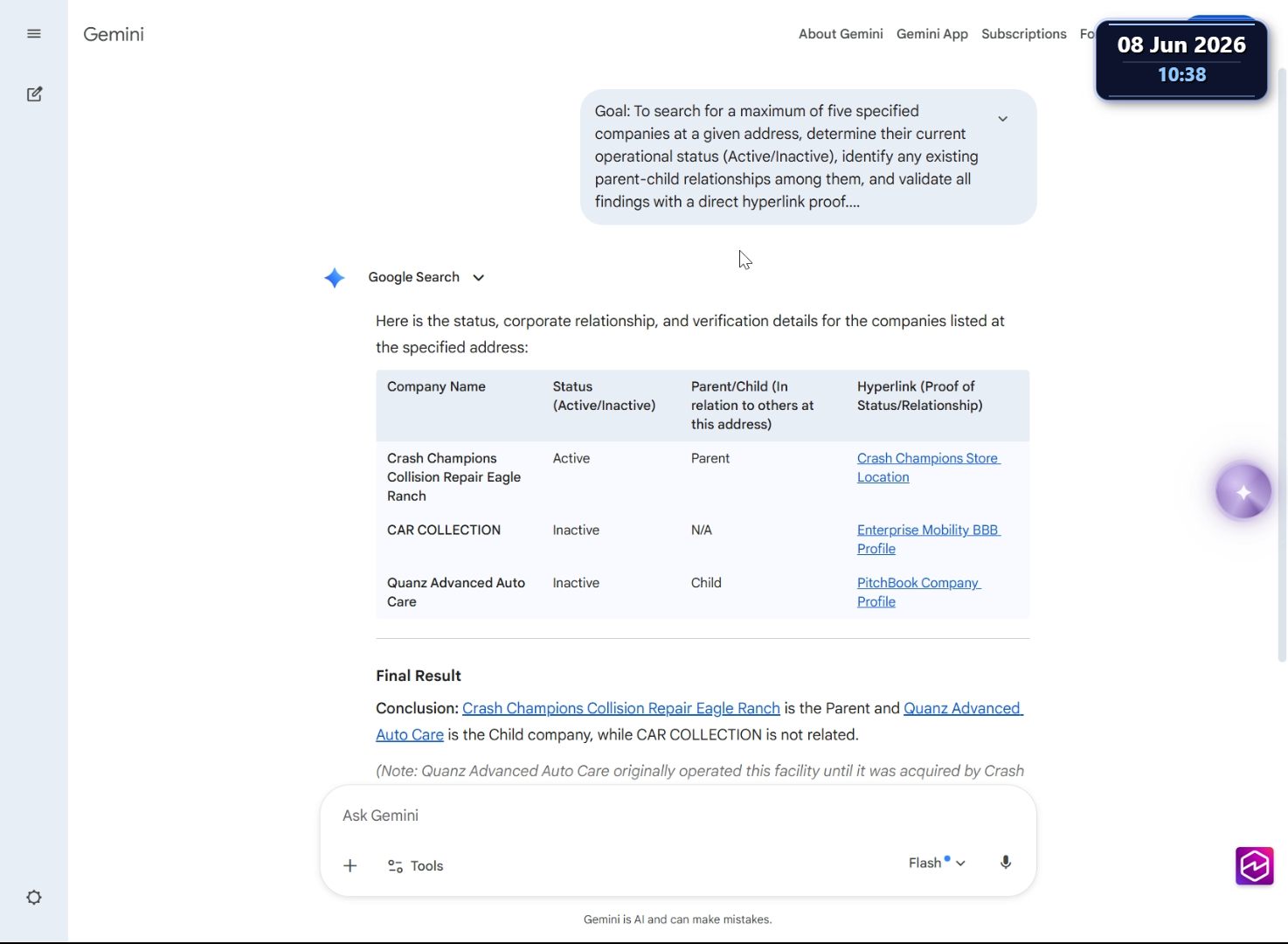
Task: Open the hamburger main menu
Action: 34,34
